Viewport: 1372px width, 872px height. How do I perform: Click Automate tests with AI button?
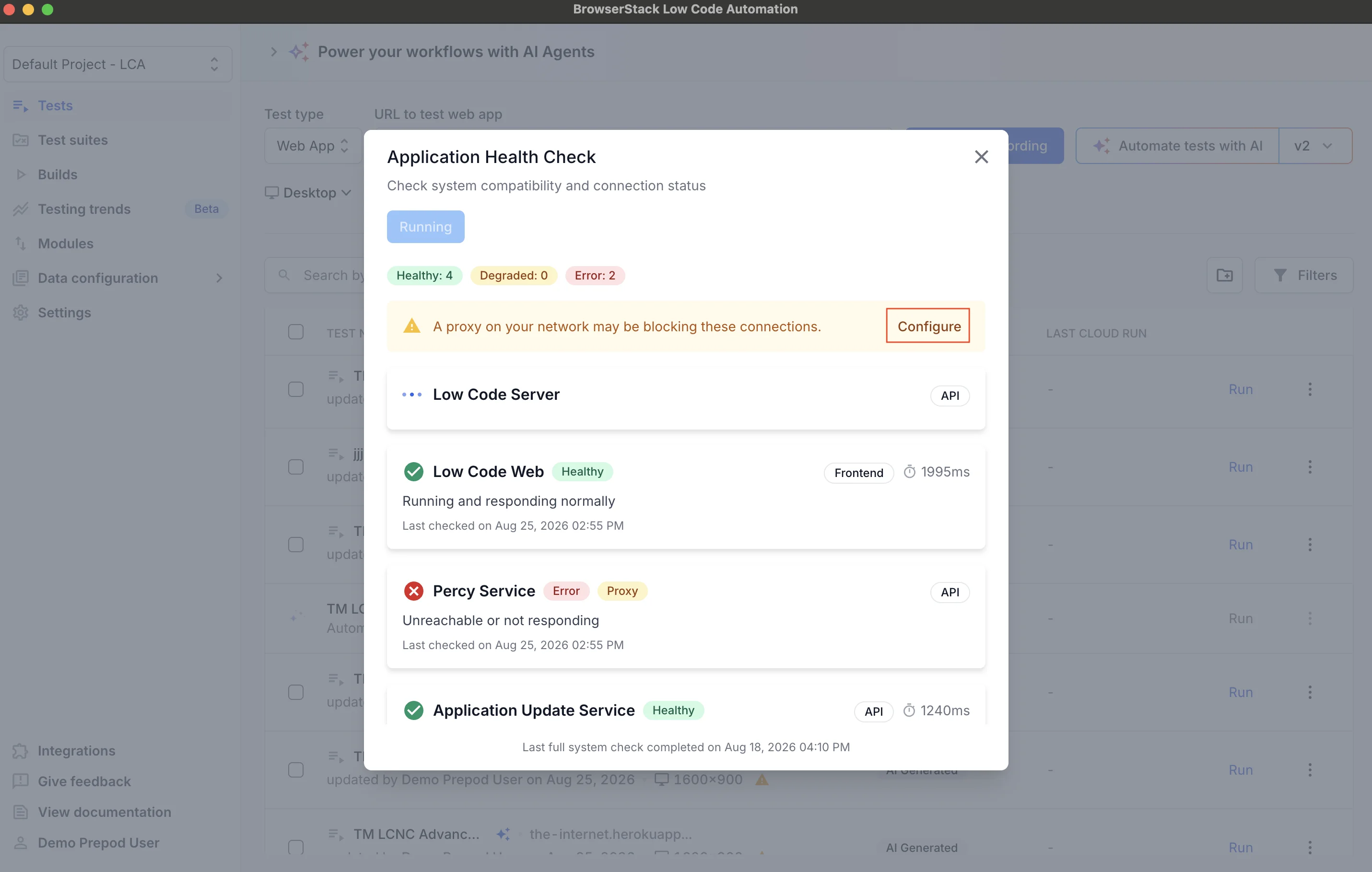(1177, 146)
